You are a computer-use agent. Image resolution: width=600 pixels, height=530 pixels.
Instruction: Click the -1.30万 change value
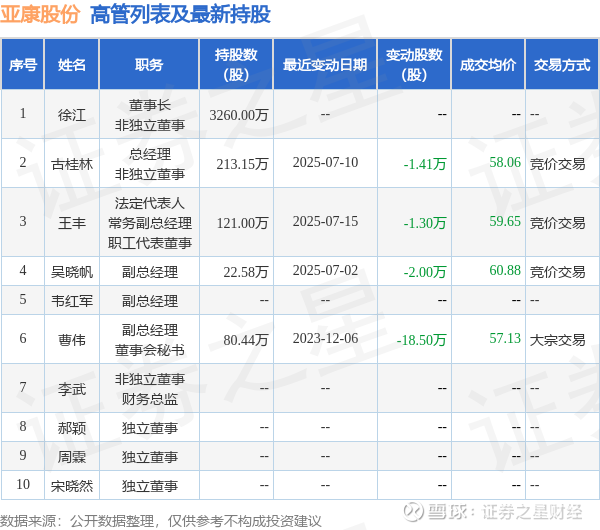pos(425,223)
